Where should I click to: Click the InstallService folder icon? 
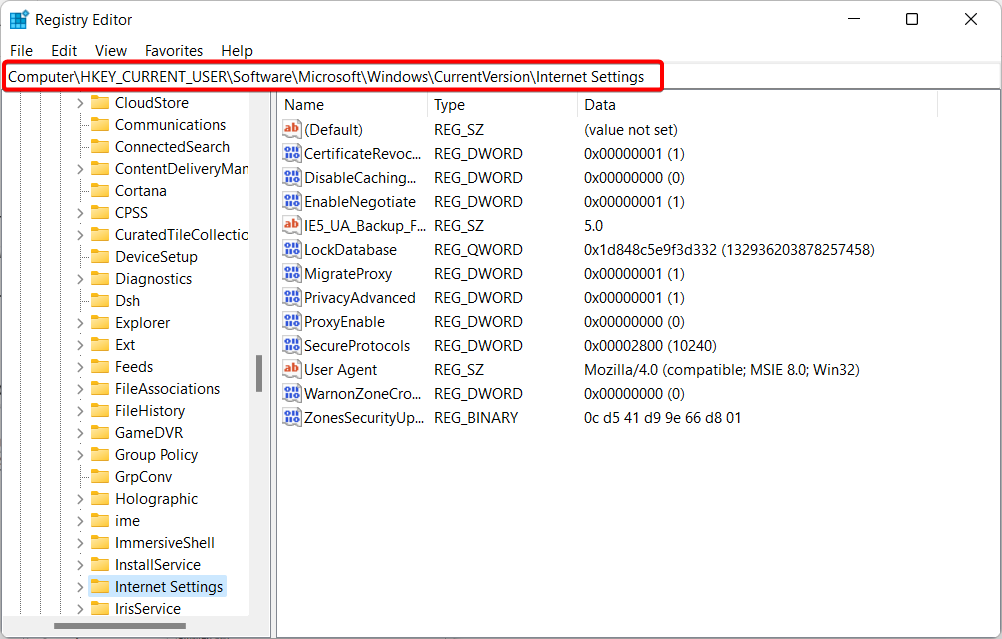tap(100, 565)
